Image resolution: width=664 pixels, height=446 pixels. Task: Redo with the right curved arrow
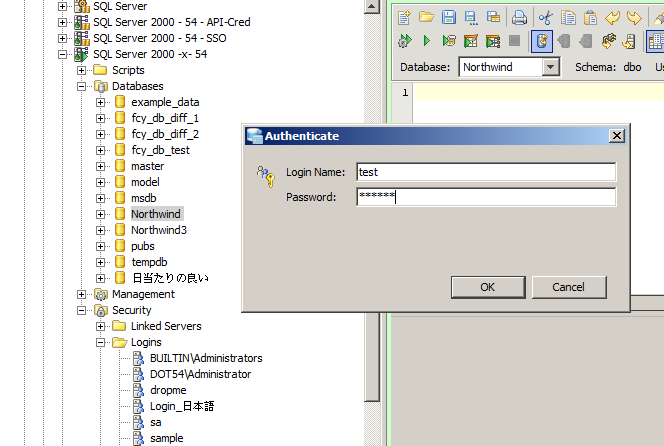tap(634, 18)
